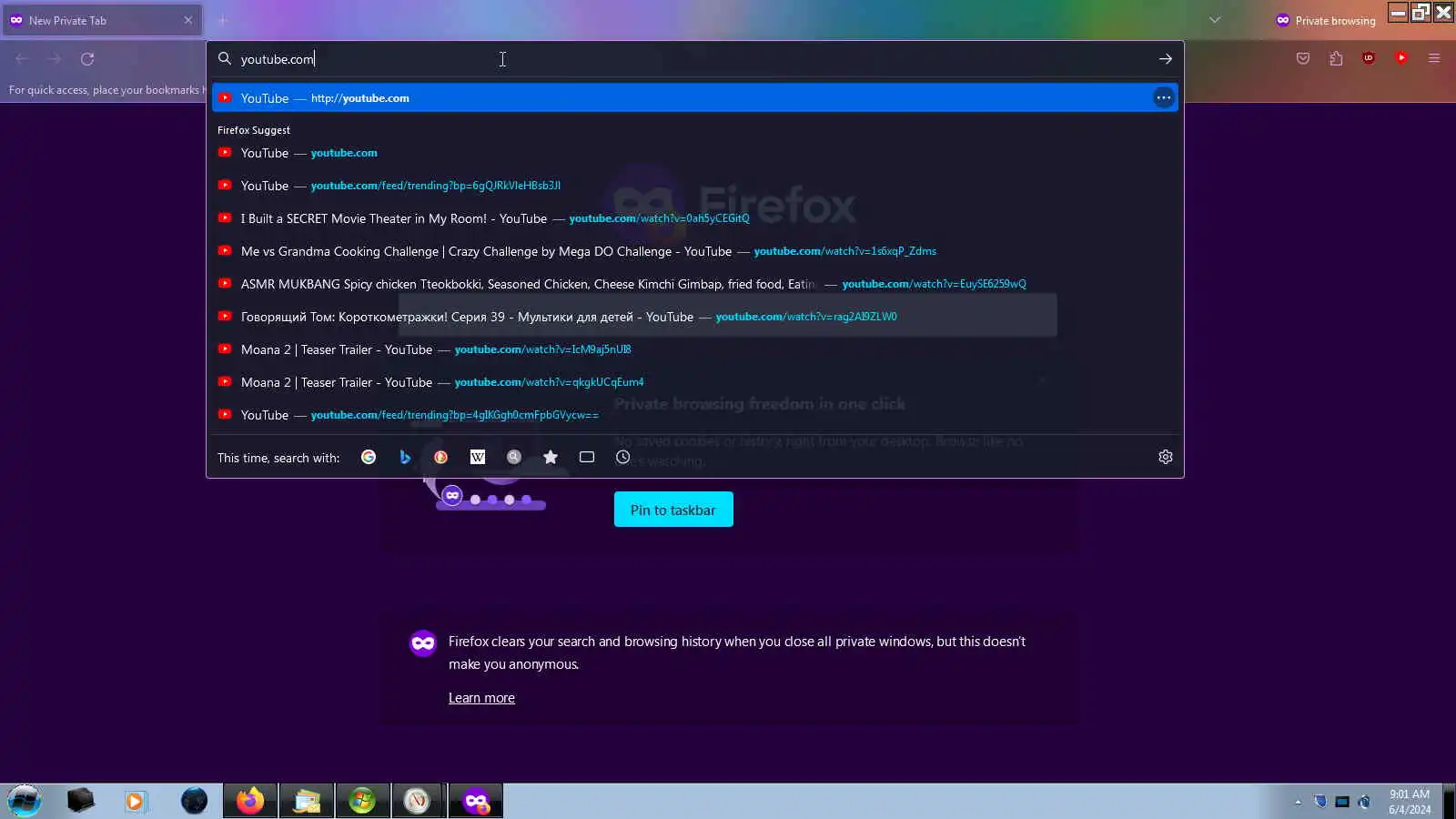
Task: Select the New Private Tab tab
Action: 102,20
